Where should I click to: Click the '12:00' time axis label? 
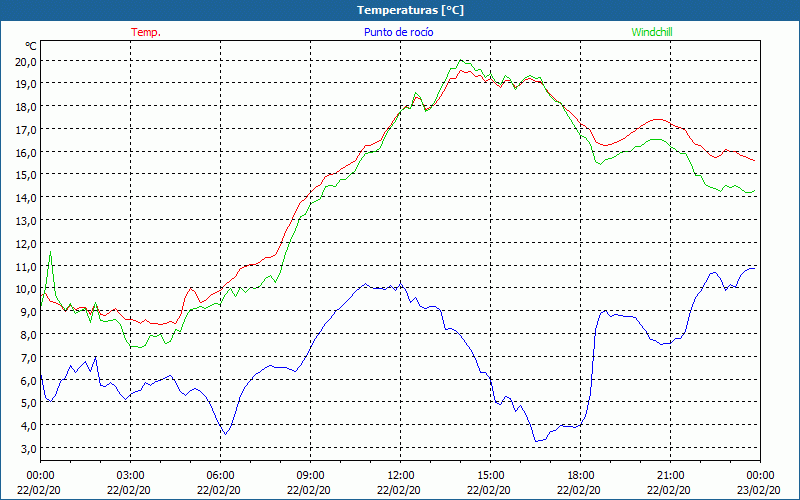point(401,476)
